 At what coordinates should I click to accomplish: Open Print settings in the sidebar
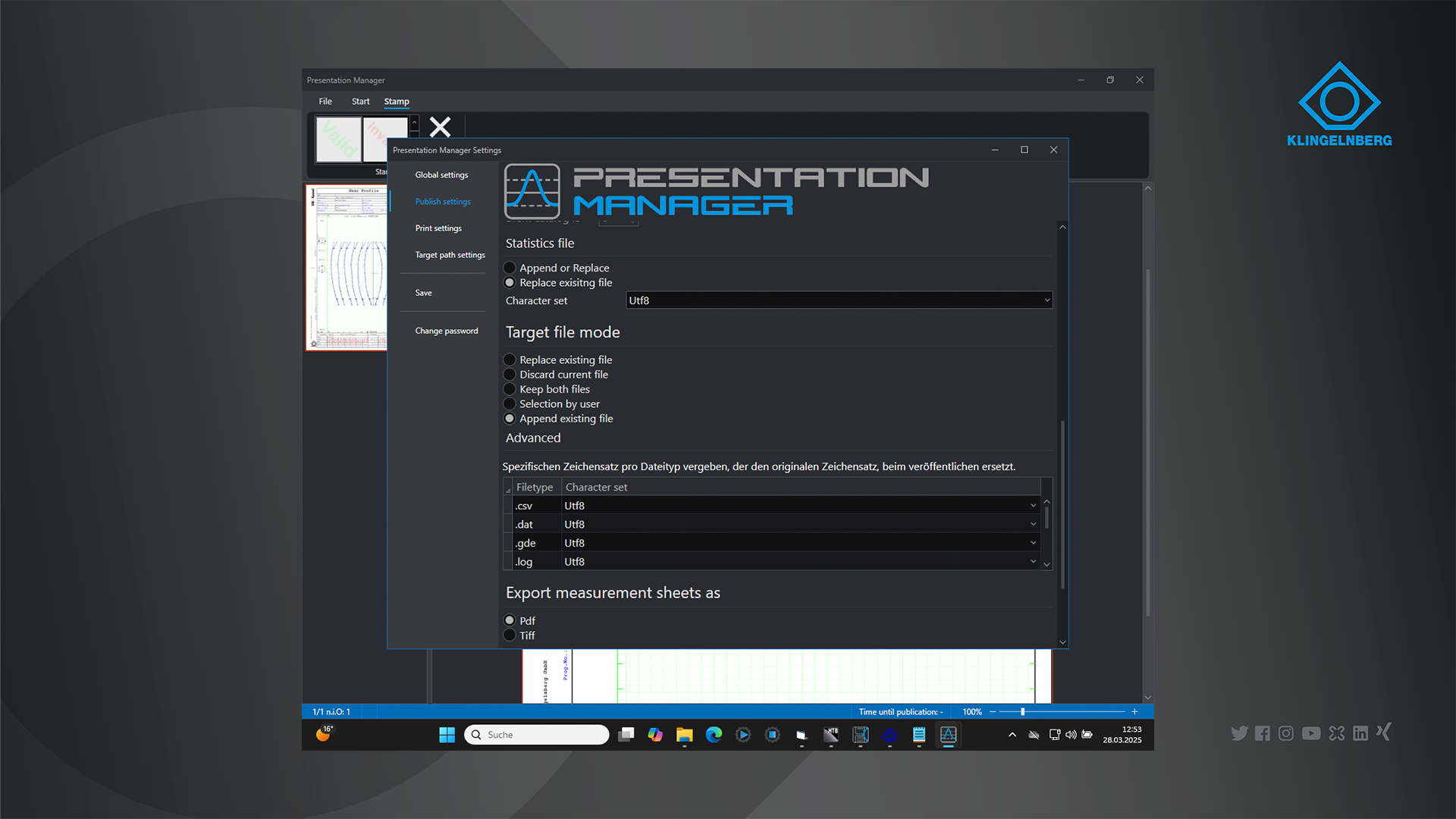tap(438, 227)
